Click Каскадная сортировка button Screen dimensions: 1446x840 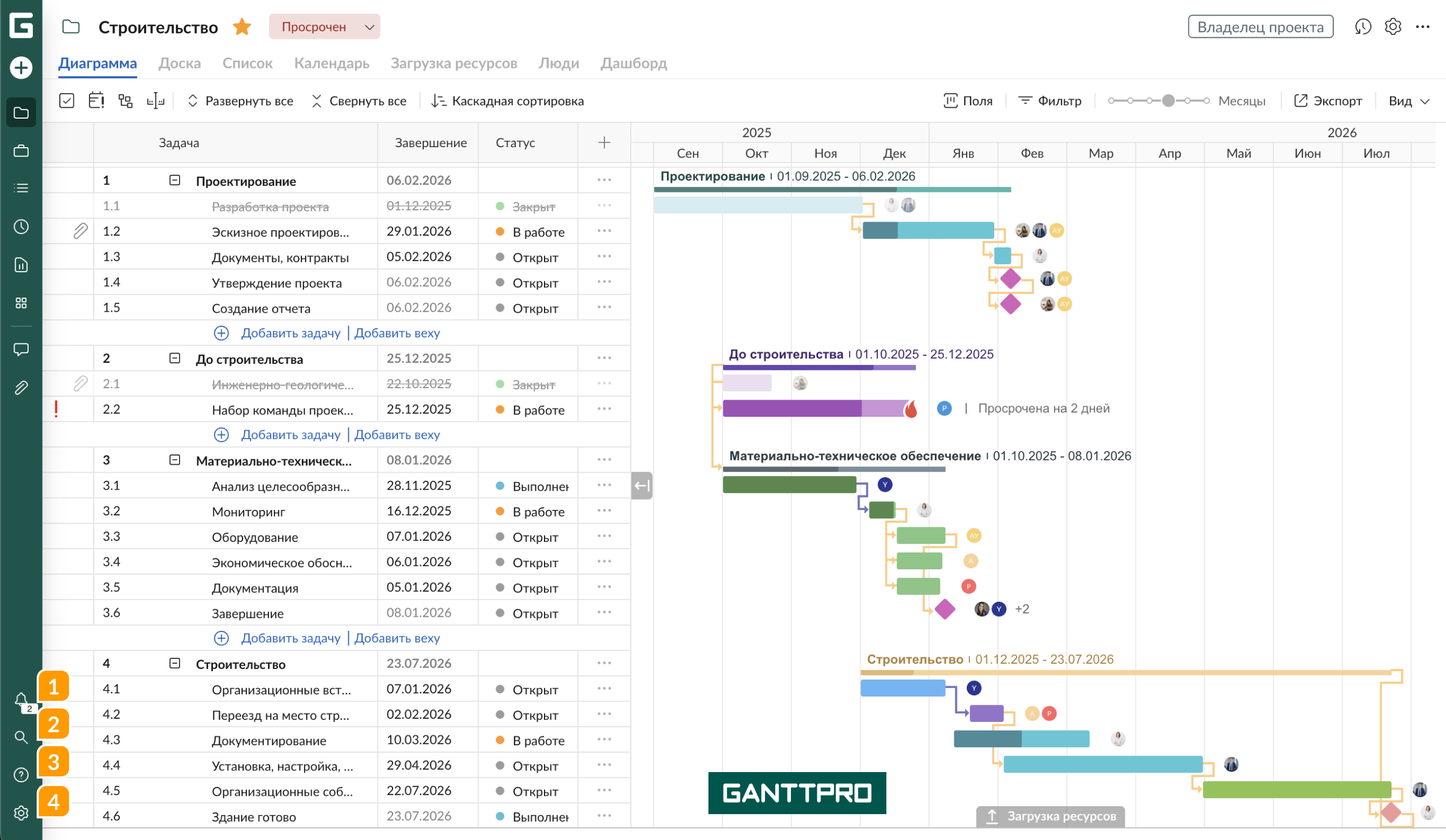coord(507,101)
